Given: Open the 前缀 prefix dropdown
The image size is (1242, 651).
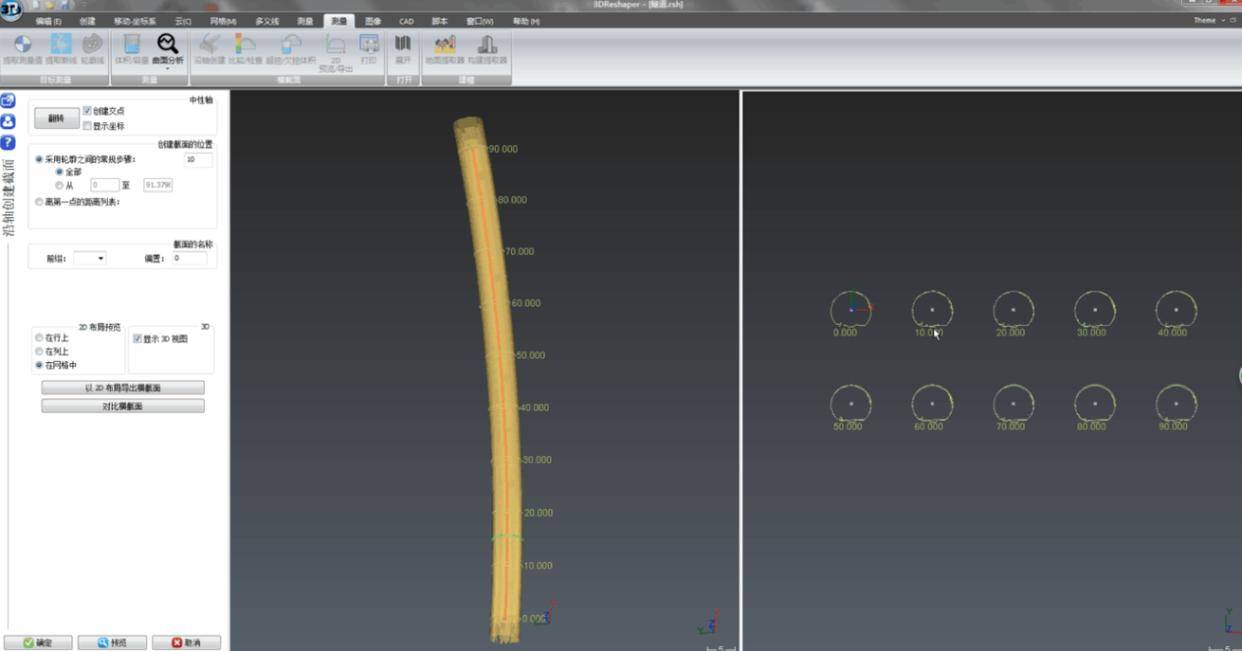Looking at the screenshot, I should coord(90,258).
